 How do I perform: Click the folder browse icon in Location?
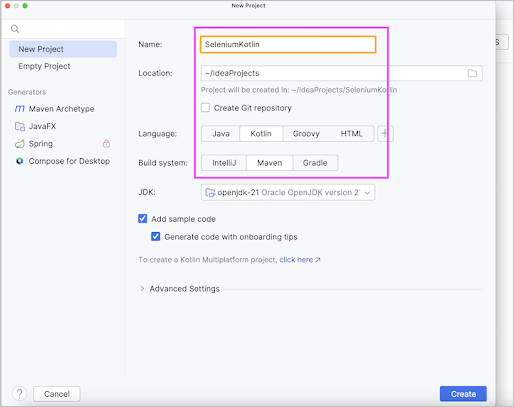[472, 73]
